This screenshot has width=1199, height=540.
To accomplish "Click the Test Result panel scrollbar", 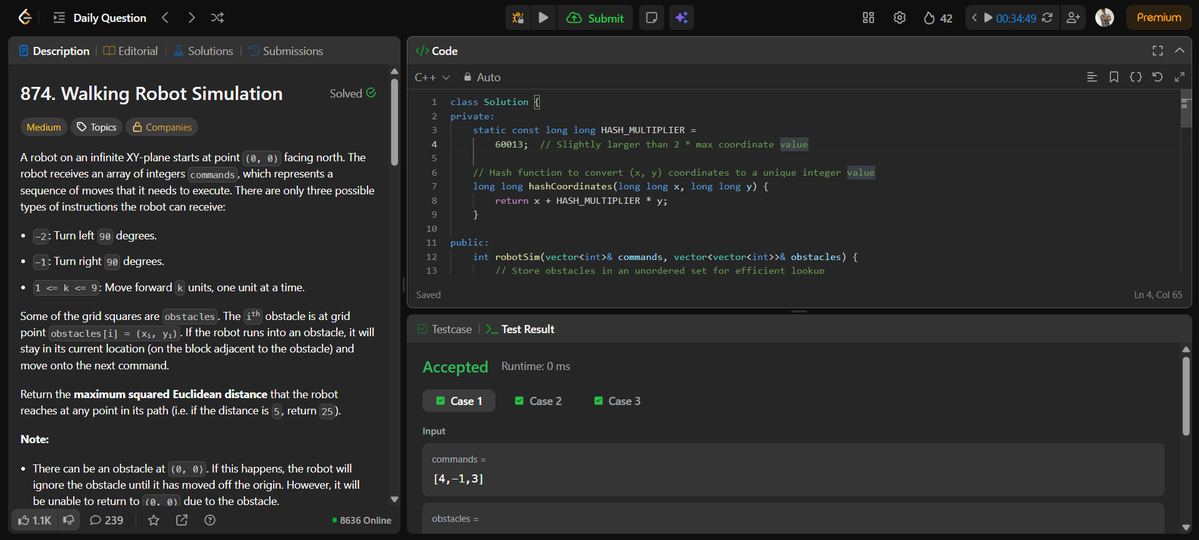I will click(x=1186, y=398).
